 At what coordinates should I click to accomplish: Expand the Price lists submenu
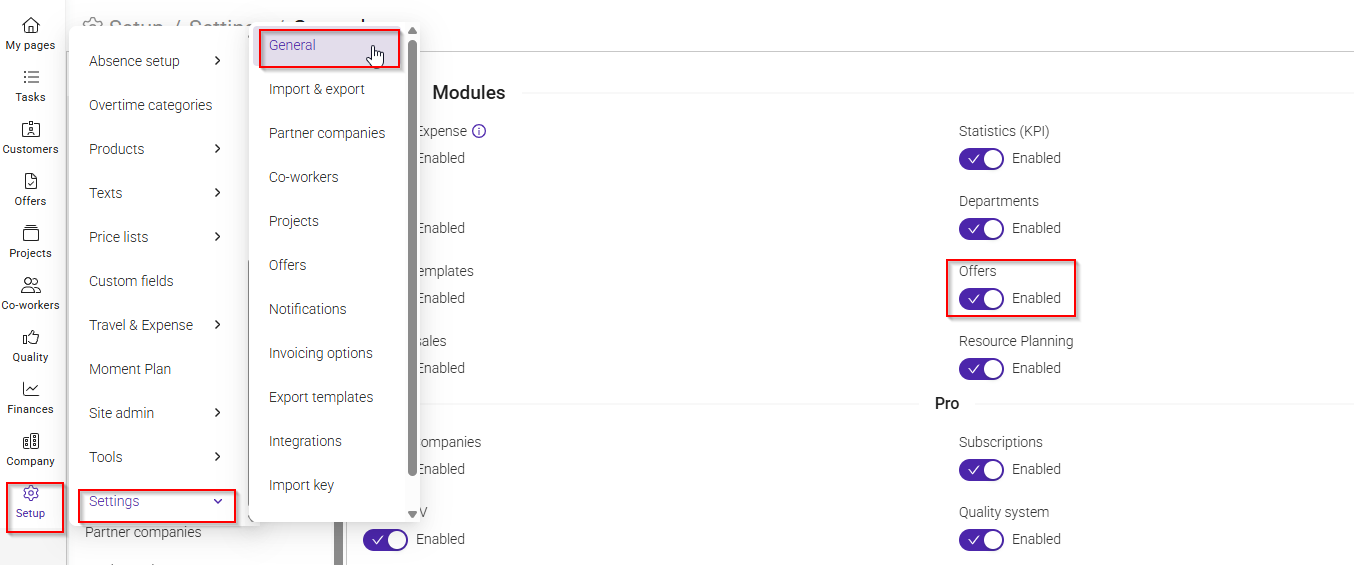(217, 237)
